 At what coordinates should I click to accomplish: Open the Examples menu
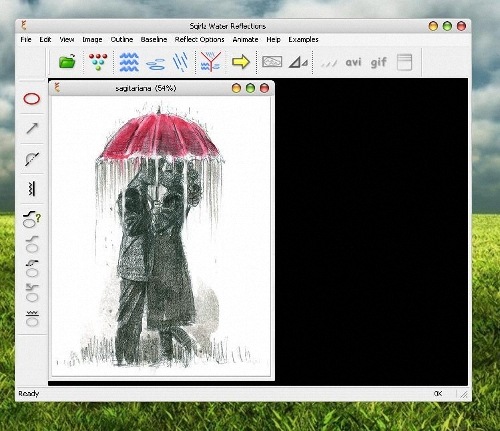303,40
